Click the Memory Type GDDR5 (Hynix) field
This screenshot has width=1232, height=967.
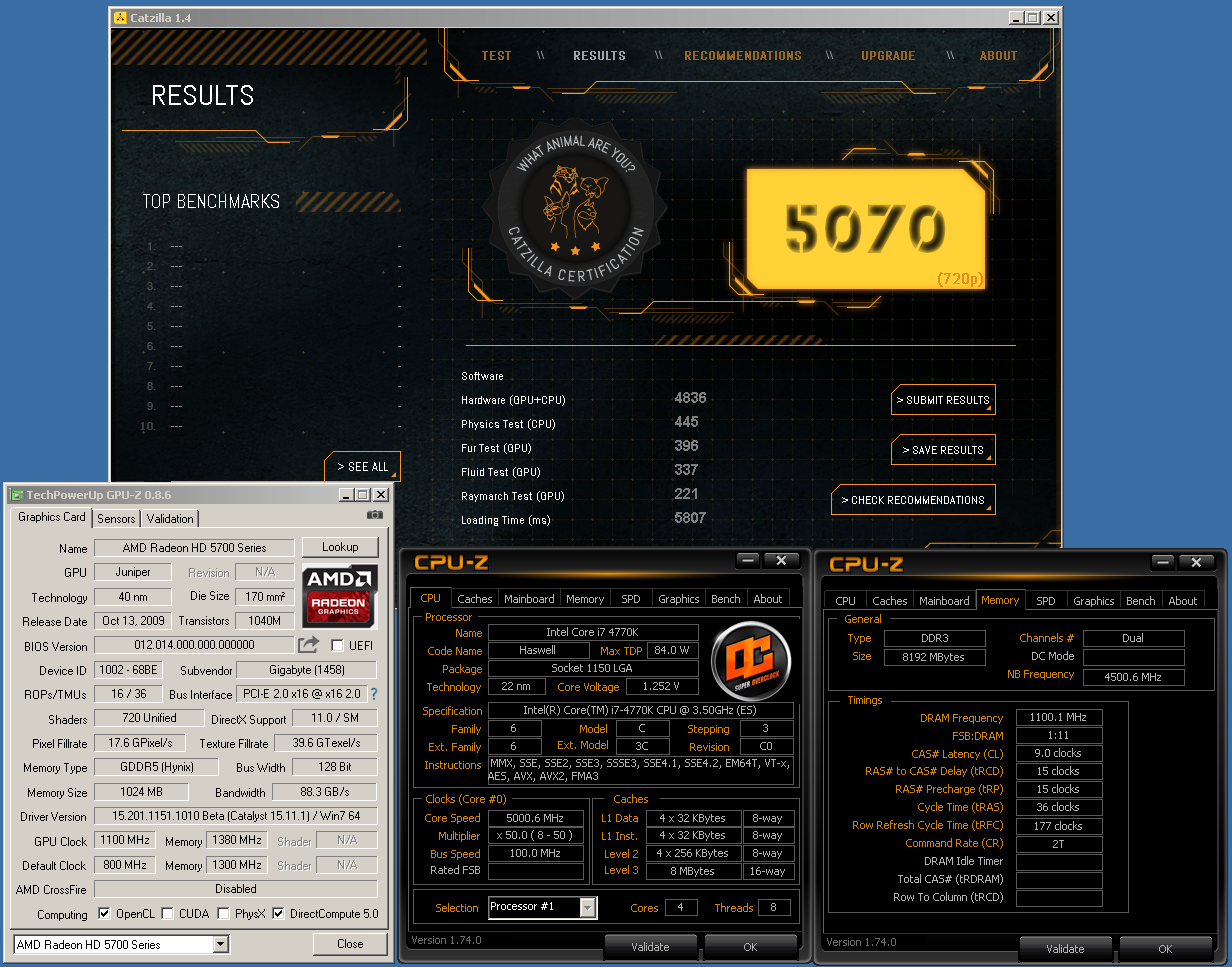[x=157, y=768]
